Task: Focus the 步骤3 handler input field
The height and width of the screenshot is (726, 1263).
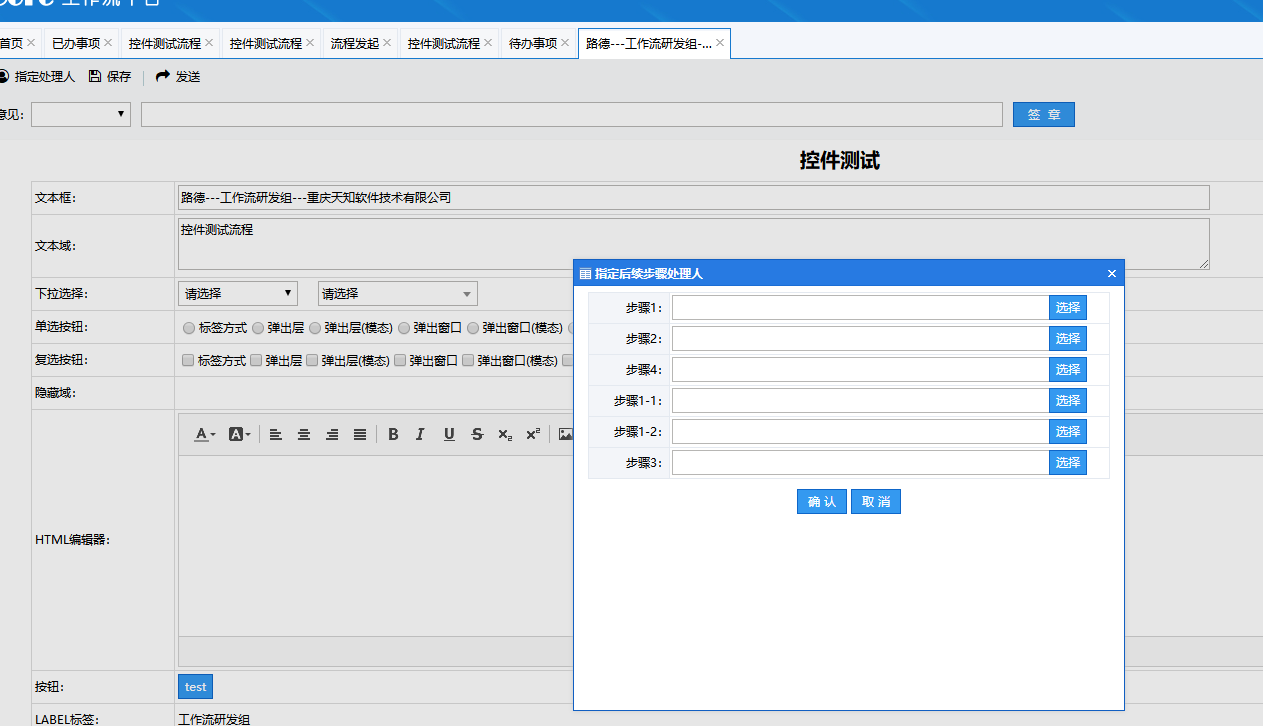Action: pos(861,463)
